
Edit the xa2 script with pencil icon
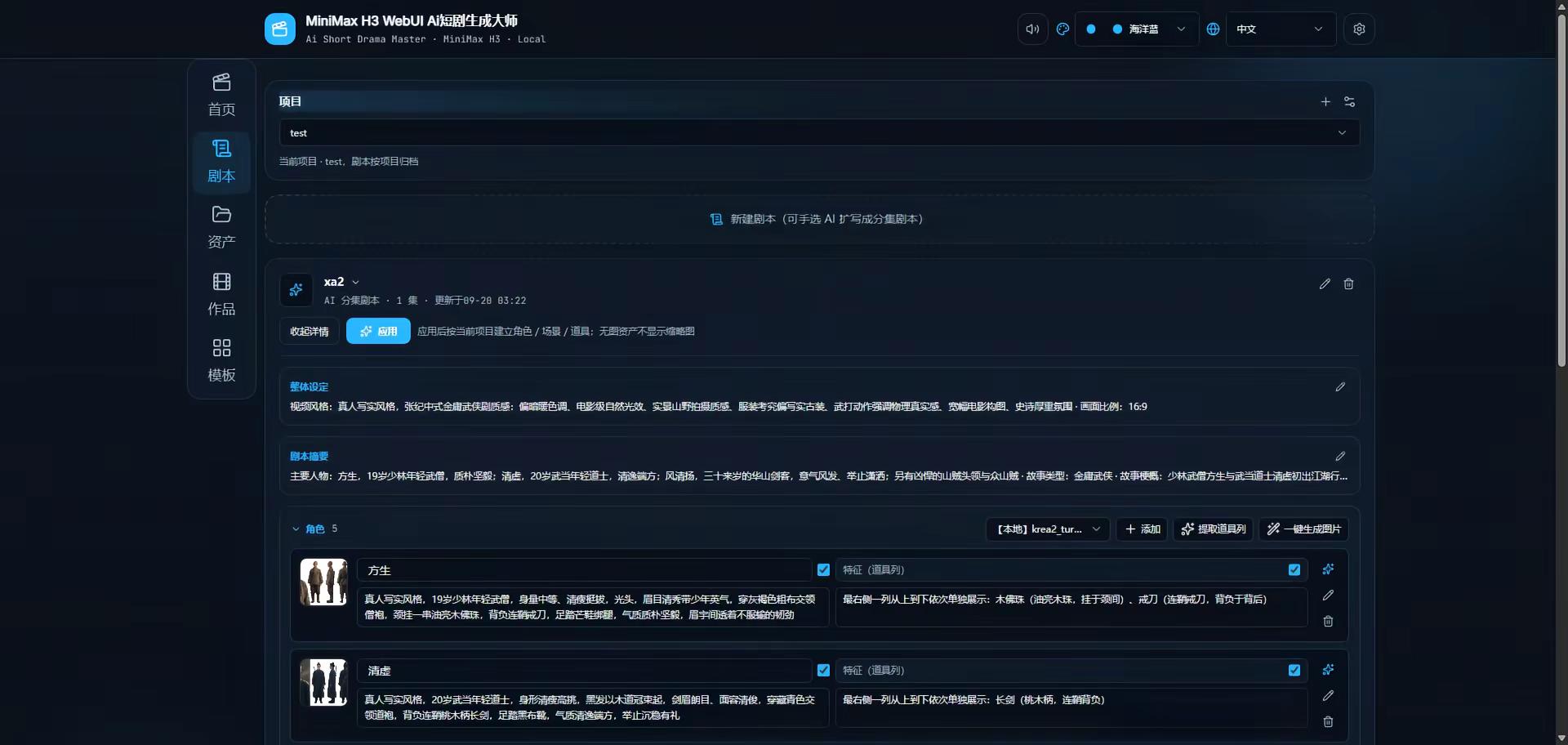tap(1325, 284)
